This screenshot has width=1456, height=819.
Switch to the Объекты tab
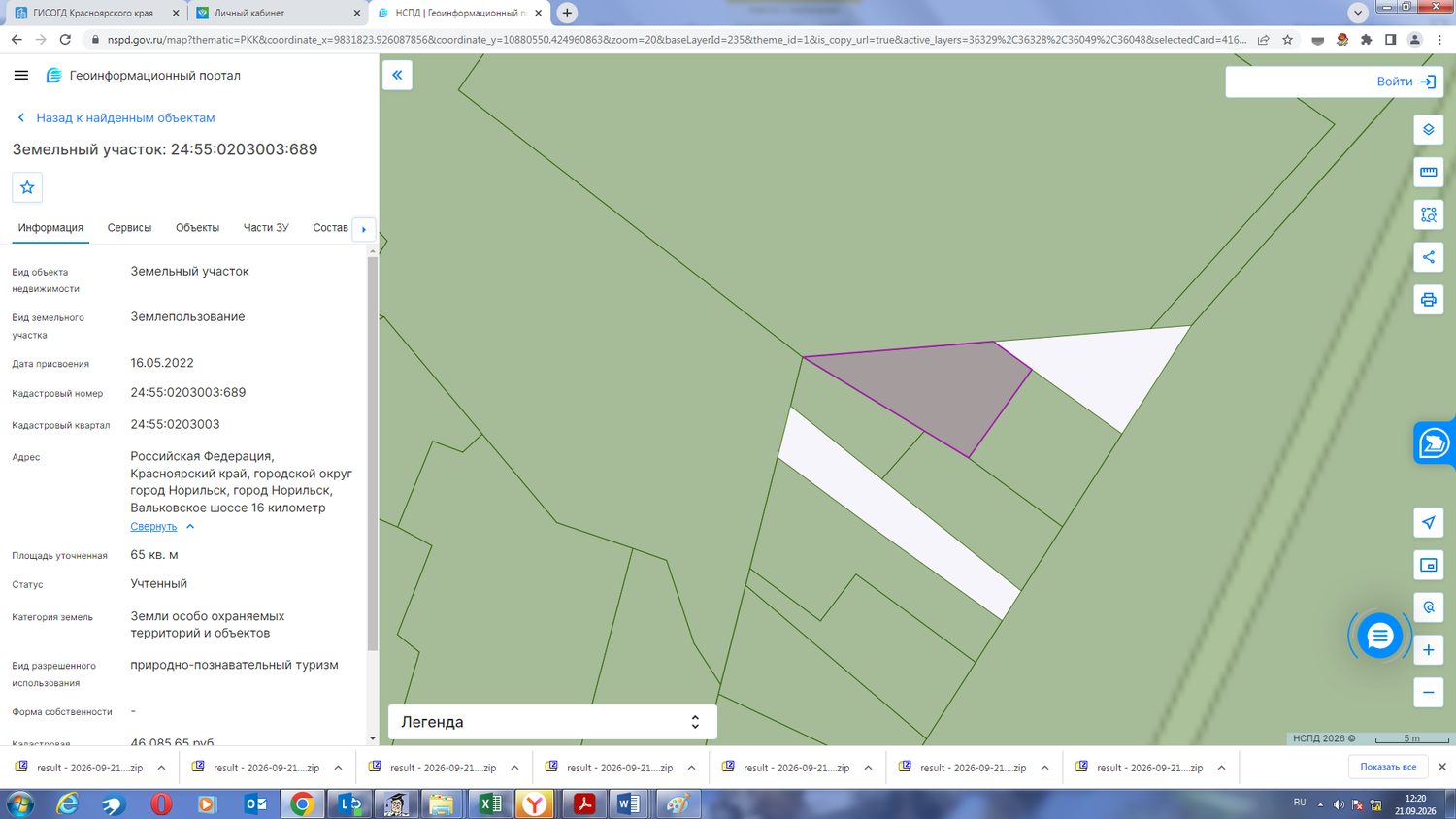pyautogui.click(x=197, y=228)
